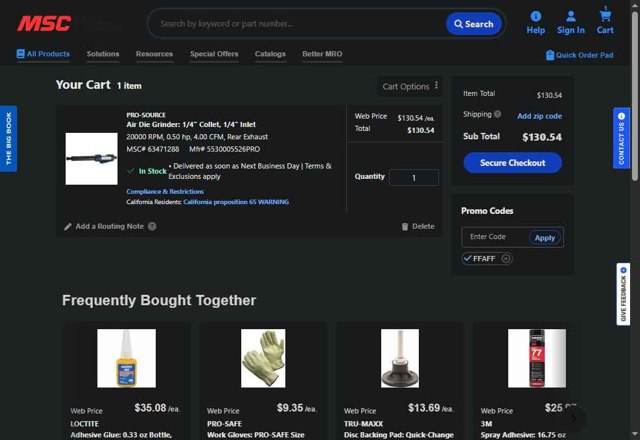640x440 pixels.
Task: Click the Mfr# 5530005526PRO text
Action: tap(224, 149)
